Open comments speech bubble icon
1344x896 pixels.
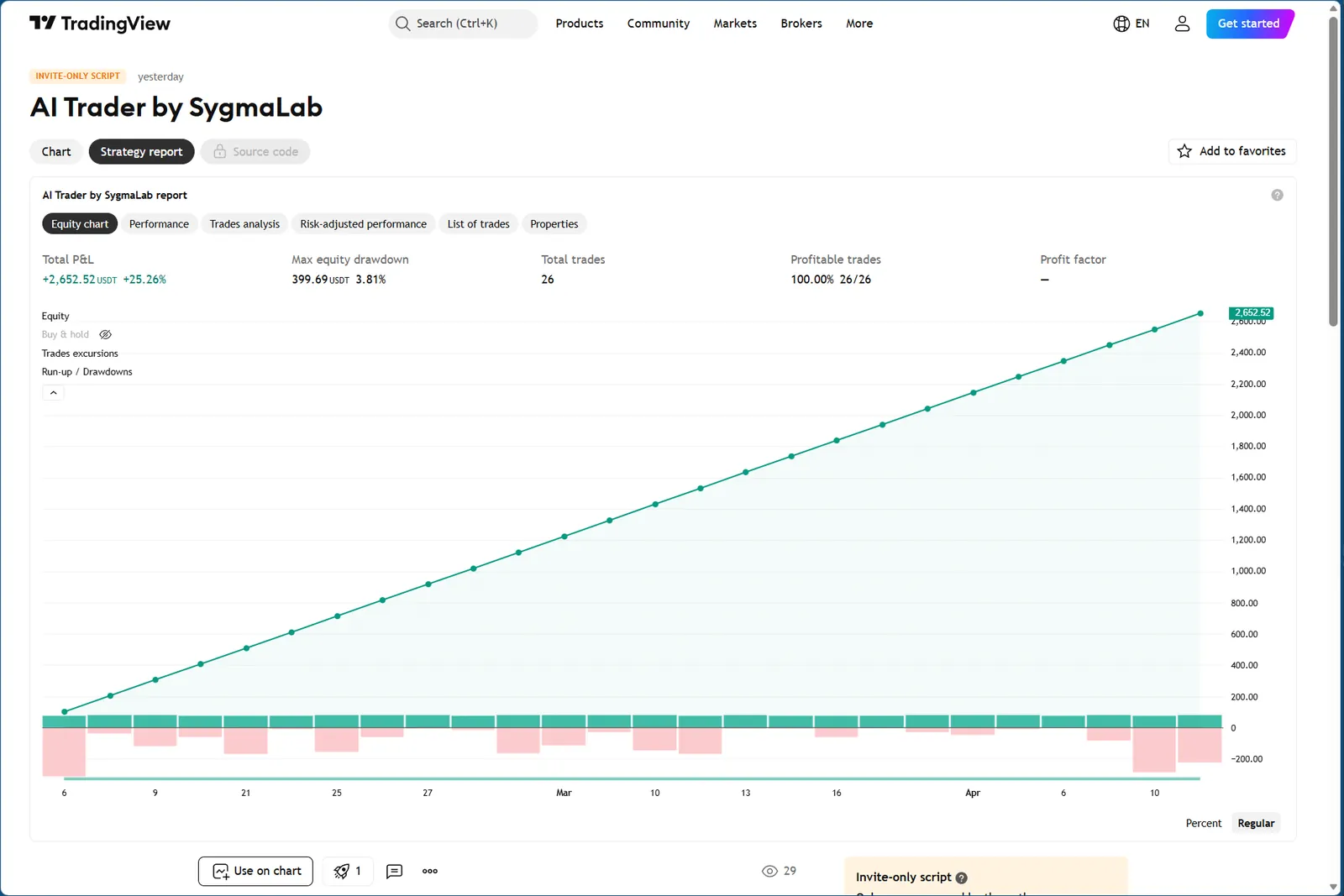click(x=394, y=871)
